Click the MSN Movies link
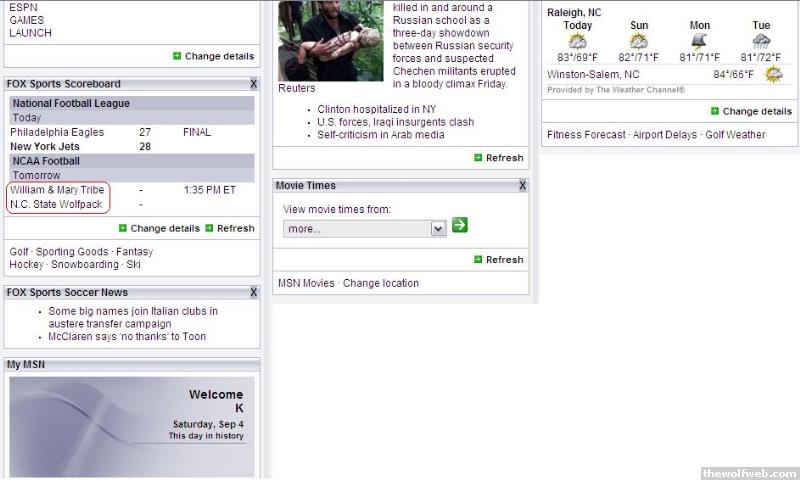This screenshot has height=480, width=800. pos(306,283)
